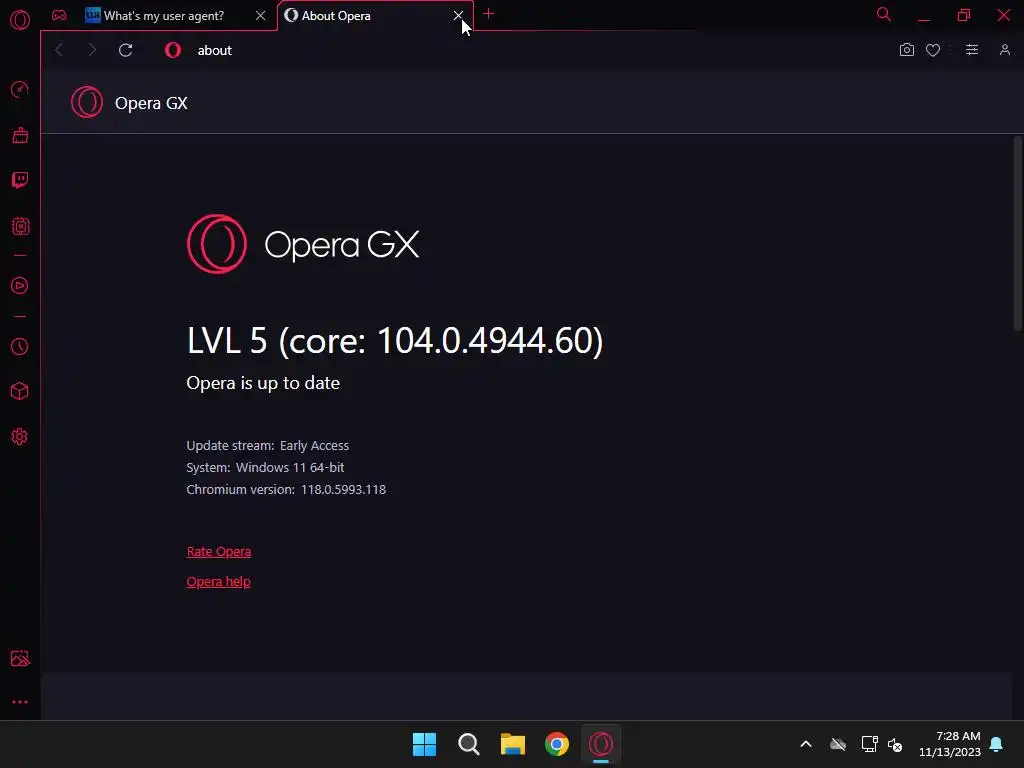Click the Update stream Early Access text

pyautogui.click(x=268, y=445)
